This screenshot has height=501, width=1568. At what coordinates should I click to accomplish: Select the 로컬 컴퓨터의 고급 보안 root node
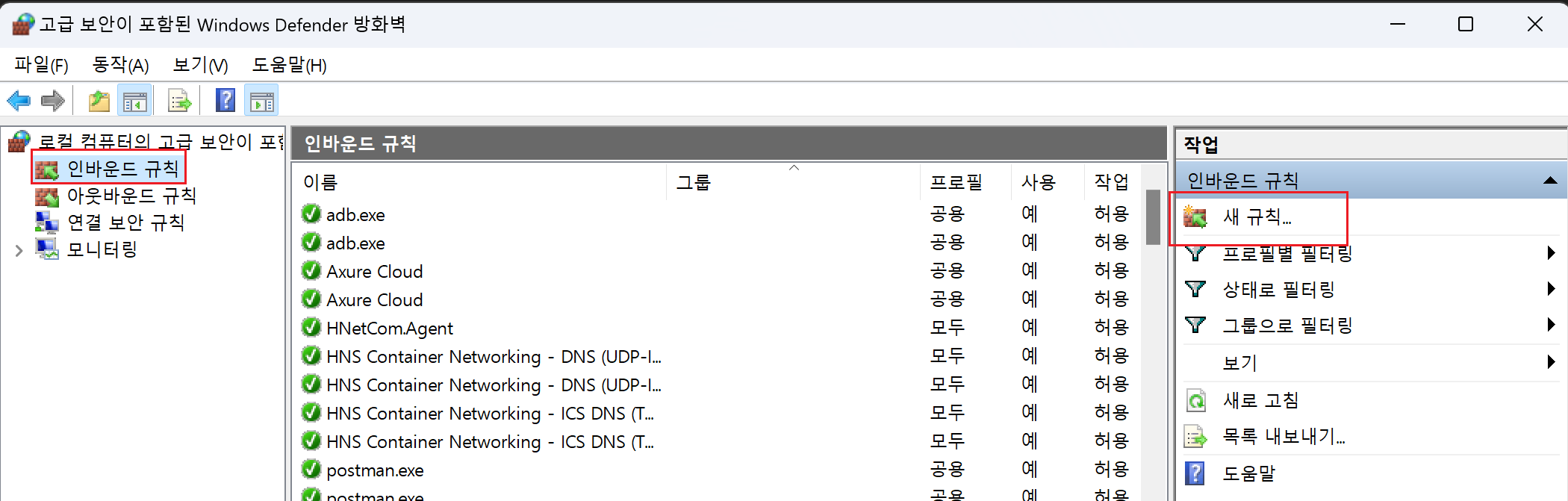[161, 141]
